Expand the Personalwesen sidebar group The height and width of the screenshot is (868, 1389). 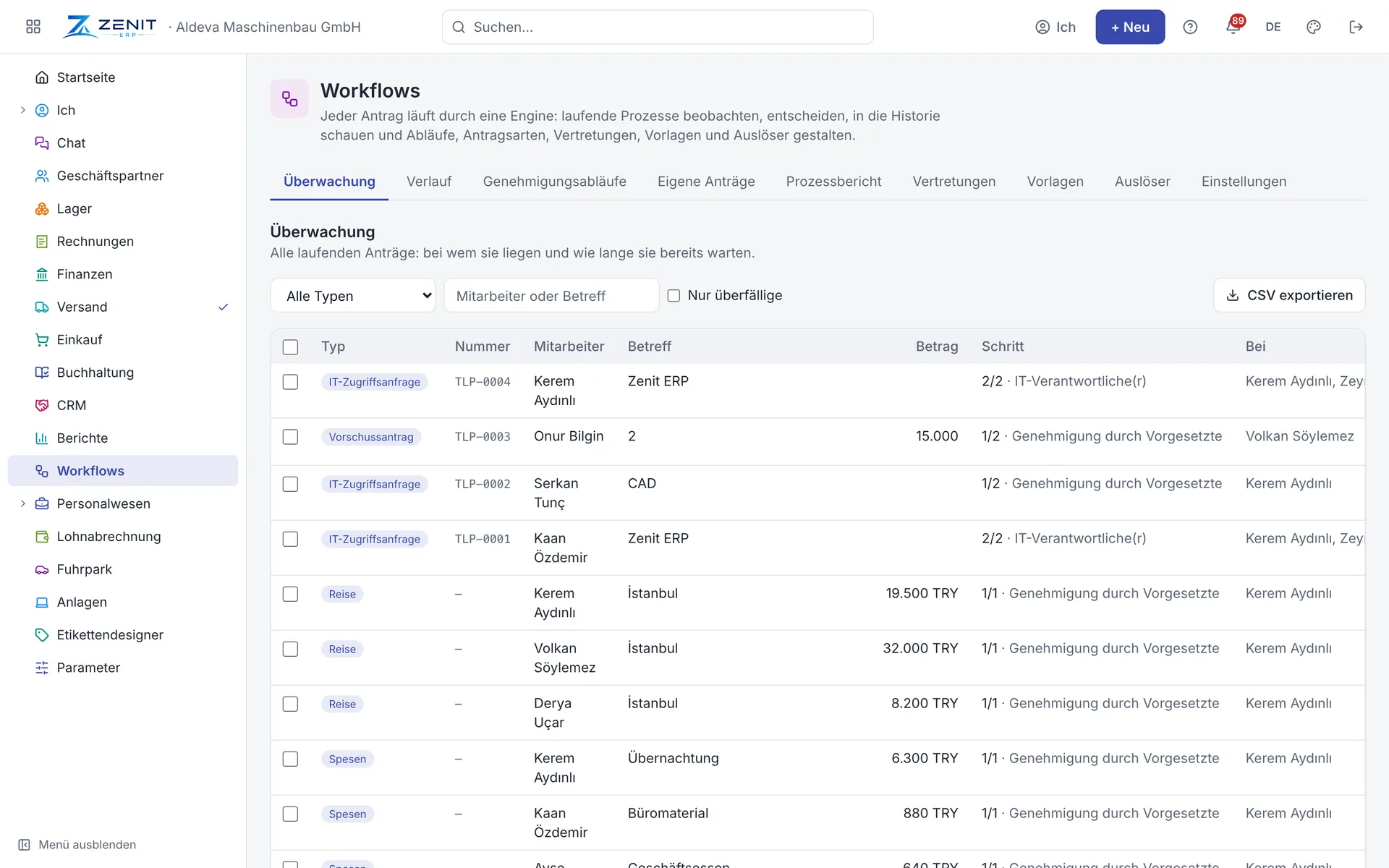(x=22, y=503)
